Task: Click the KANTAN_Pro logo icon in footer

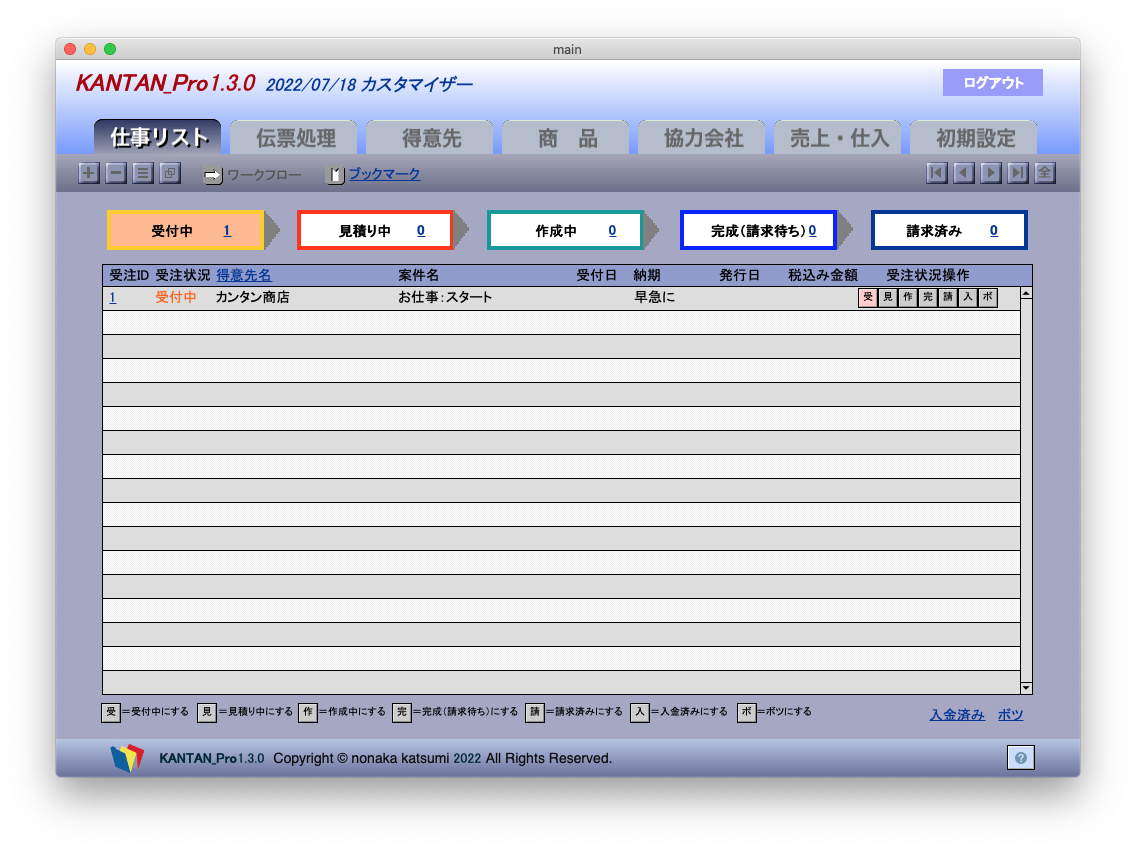Action: [x=128, y=758]
